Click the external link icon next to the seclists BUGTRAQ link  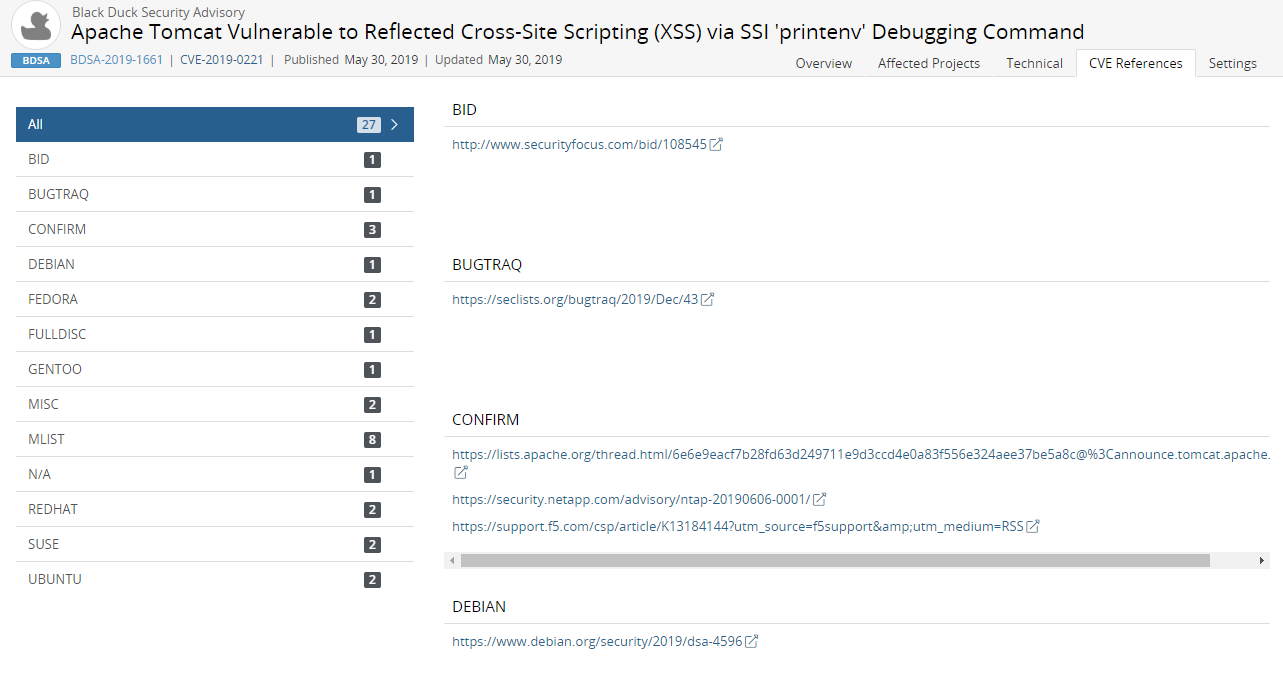pyautogui.click(x=708, y=298)
